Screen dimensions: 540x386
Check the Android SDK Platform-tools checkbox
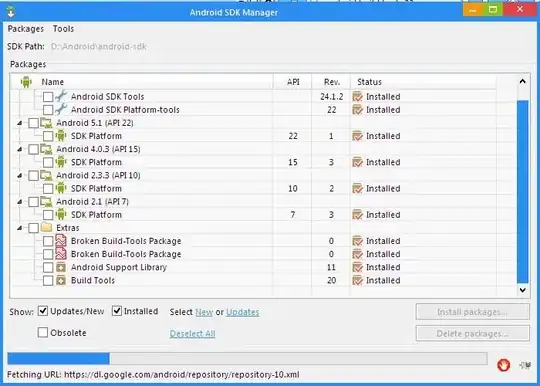pos(48,110)
